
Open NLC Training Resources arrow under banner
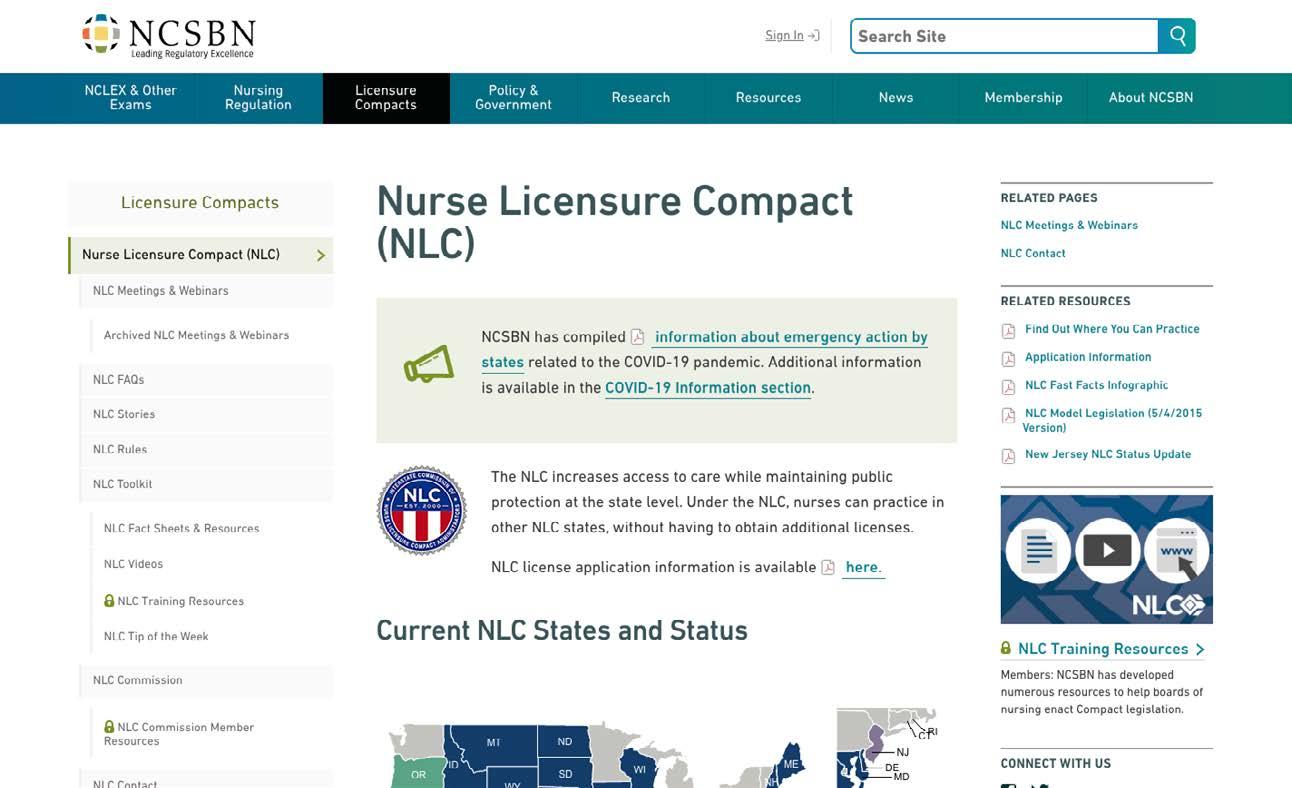click(x=1199, y=649)
